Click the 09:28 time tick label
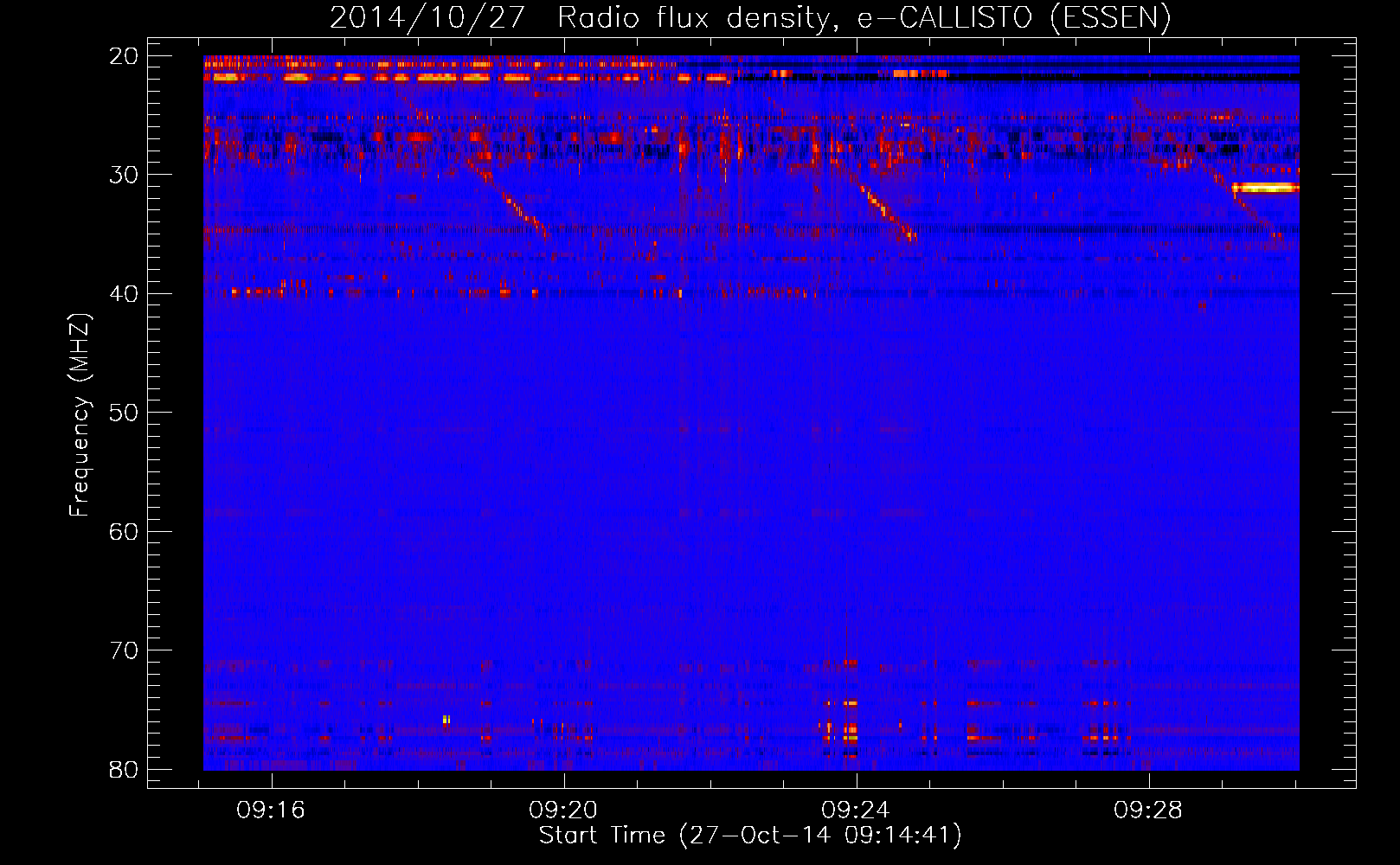The height and width of the screenshot is (865, 1400). click(x=1148, y=811)
